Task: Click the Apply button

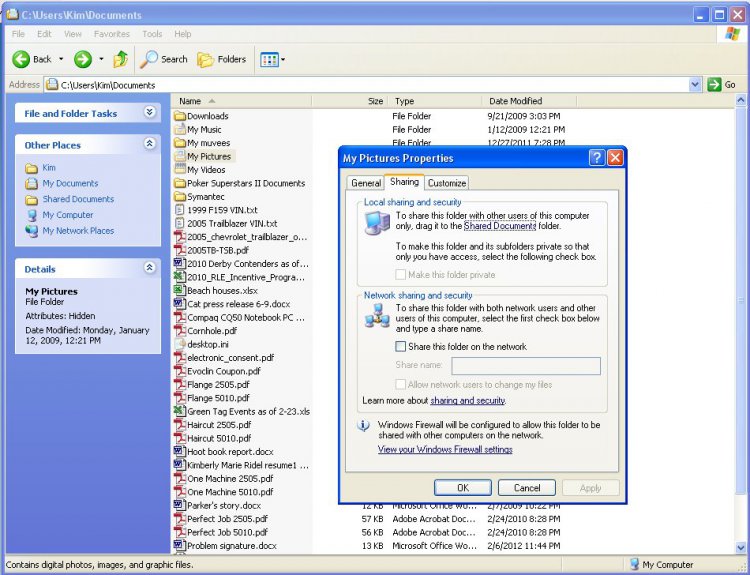Action: [x=590, y=487]
